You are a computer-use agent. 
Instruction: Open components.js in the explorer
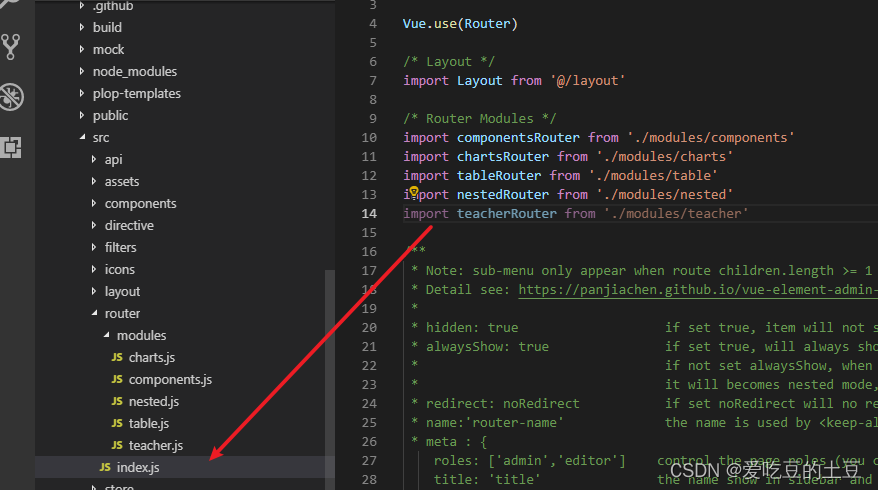pos(170,379)
